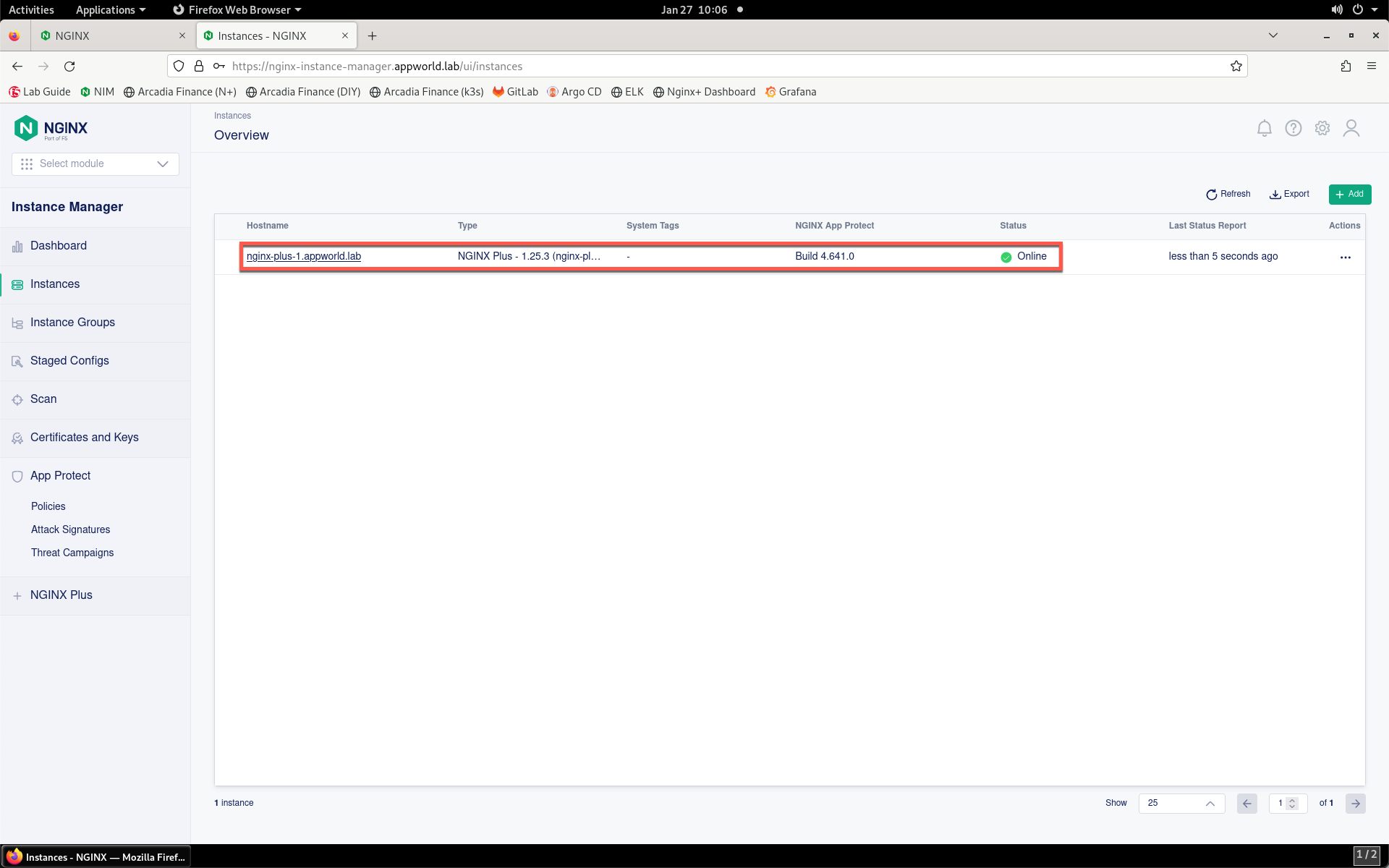Open Certificates and Keys

84,438
